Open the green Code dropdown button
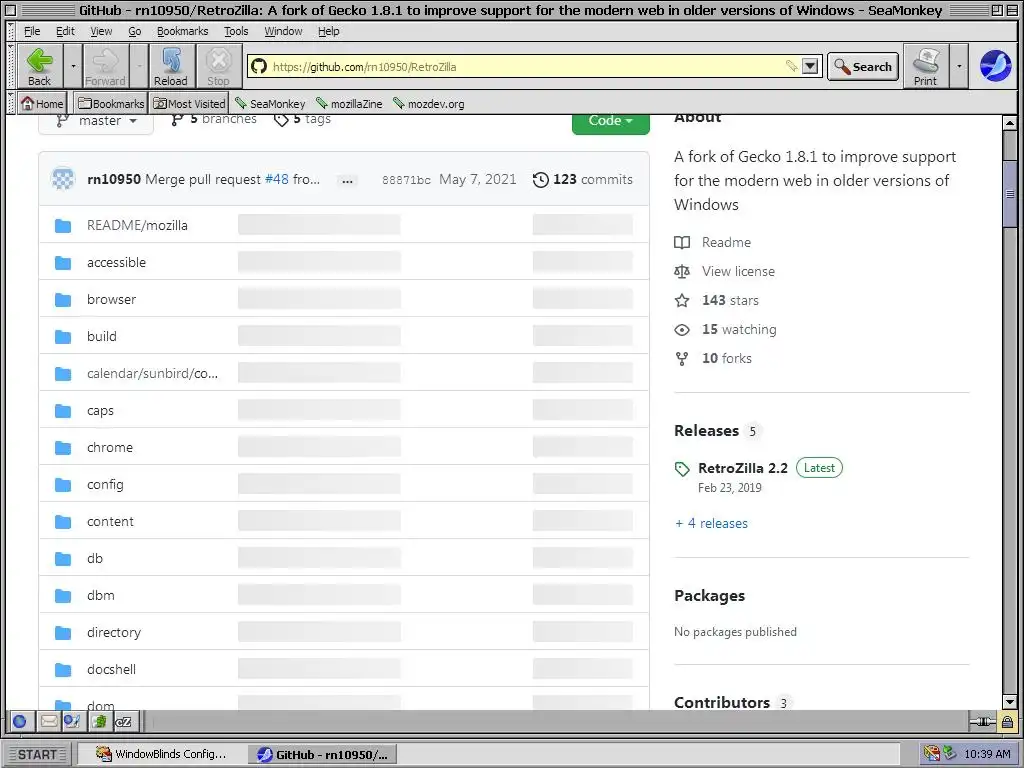Screen dimensions: 1024x768 (611, 121)
